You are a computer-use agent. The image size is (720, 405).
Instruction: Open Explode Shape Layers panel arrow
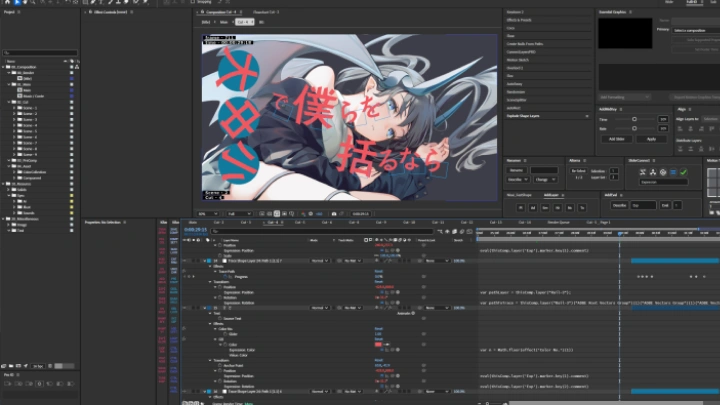[587, 116]
